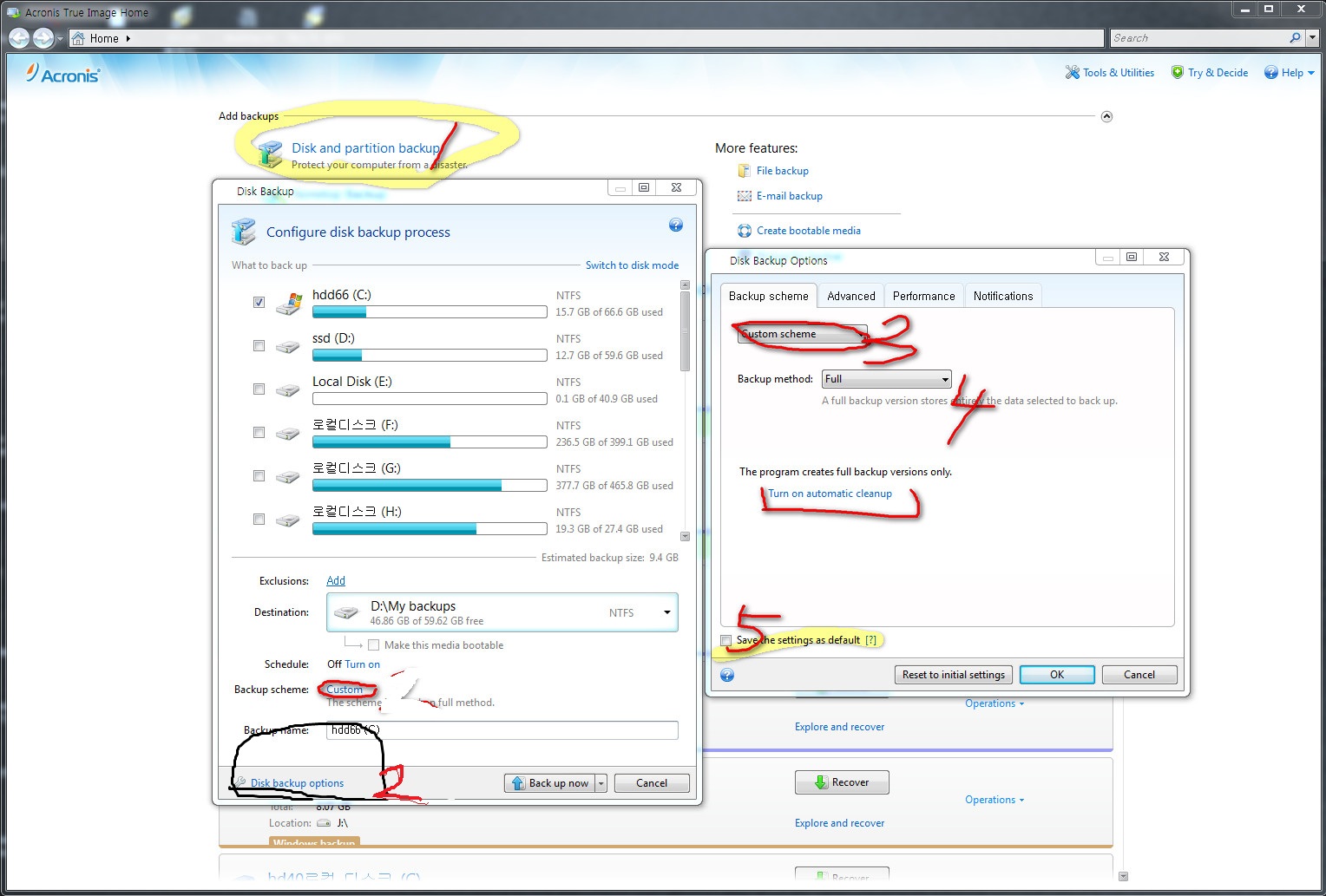Screen dimensions: 1326x896
Task: Click the [?] hint next to save default
Action: tap(871, 640)
